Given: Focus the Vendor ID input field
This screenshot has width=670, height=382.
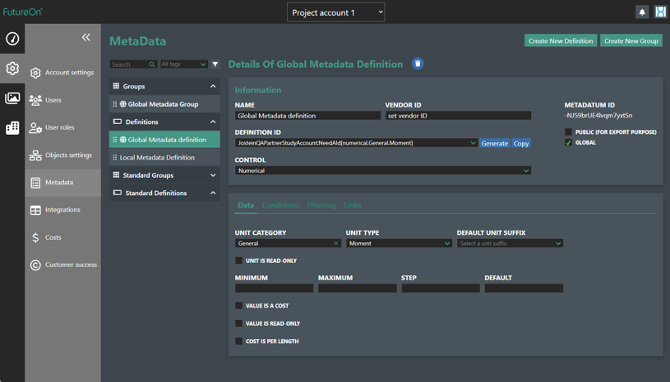Looking at the screenshot, I should (458, 115).
